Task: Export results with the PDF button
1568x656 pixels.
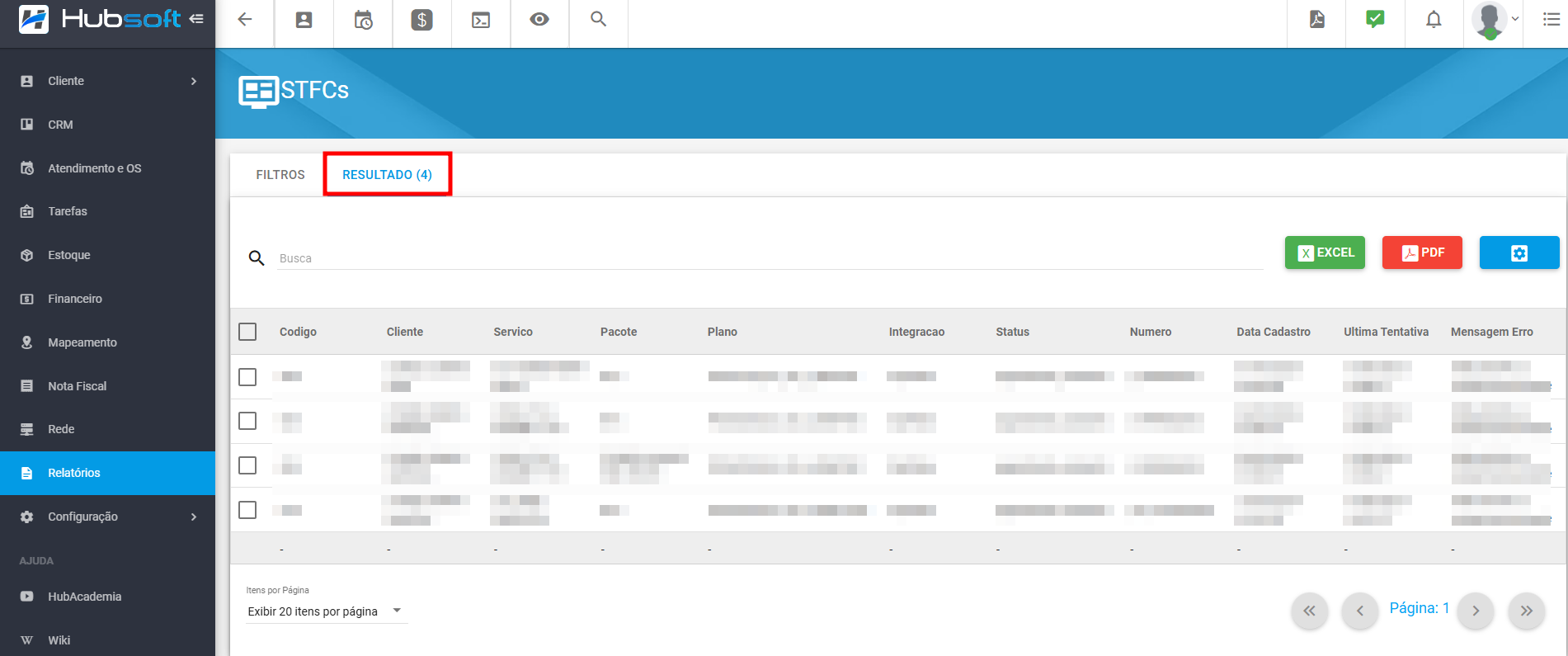Action: (x=1422, y=252)
